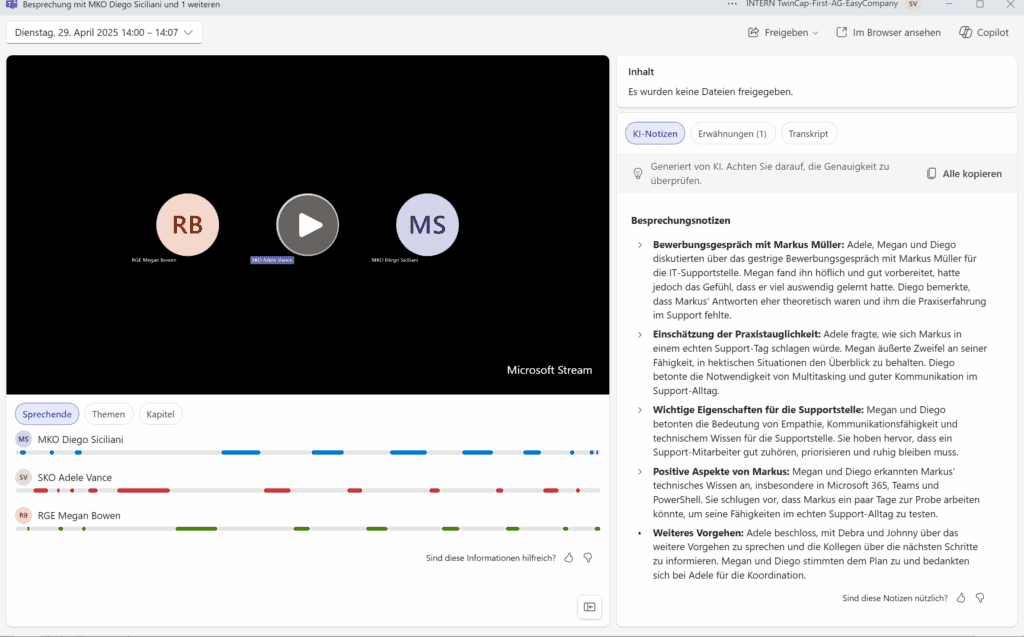1024x637 pixels.
Task: Open the three-dots menu in title bar
Action: pyautogui.click(x=732, y=4)
